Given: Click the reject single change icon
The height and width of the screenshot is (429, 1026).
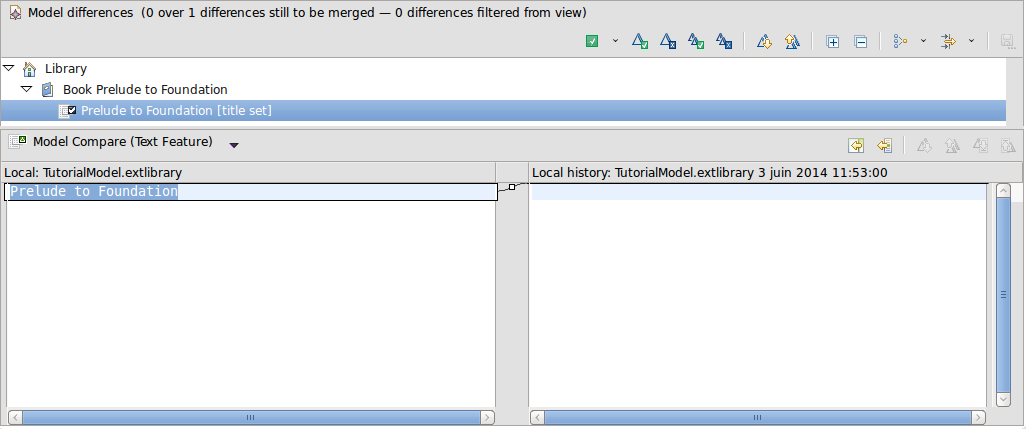Looking at the screenshot, I should coord(669,42).
